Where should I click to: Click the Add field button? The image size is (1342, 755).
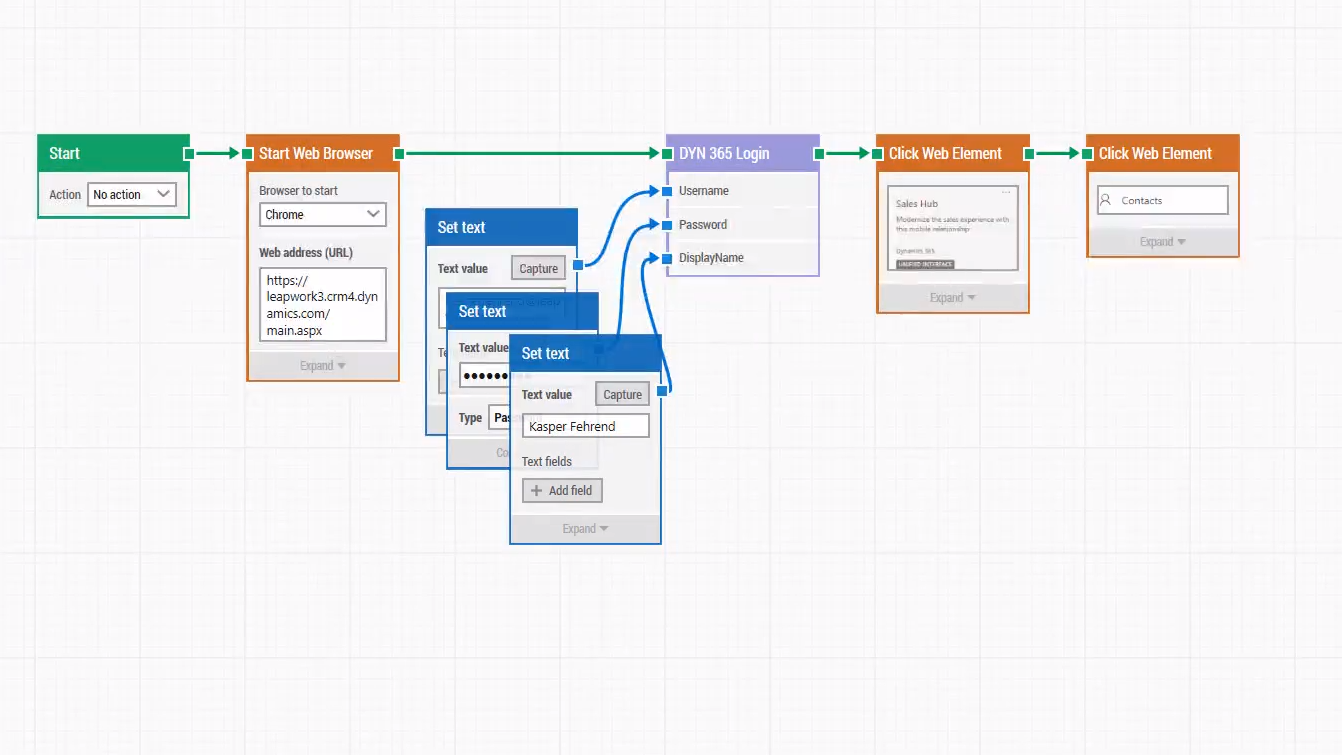(x=562, y=491)
